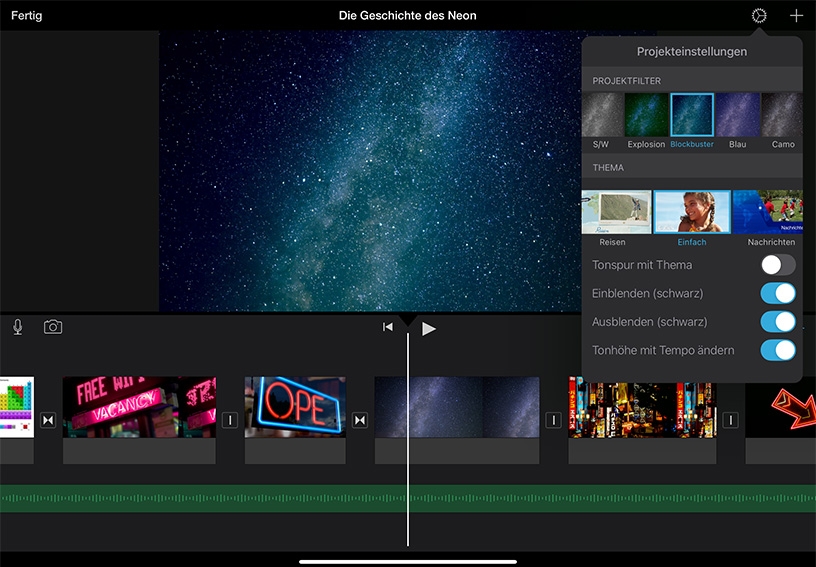The height and width of the screenshot is (567, 816).
Task: Open the camera capture icon
Action: coord(53,327)
